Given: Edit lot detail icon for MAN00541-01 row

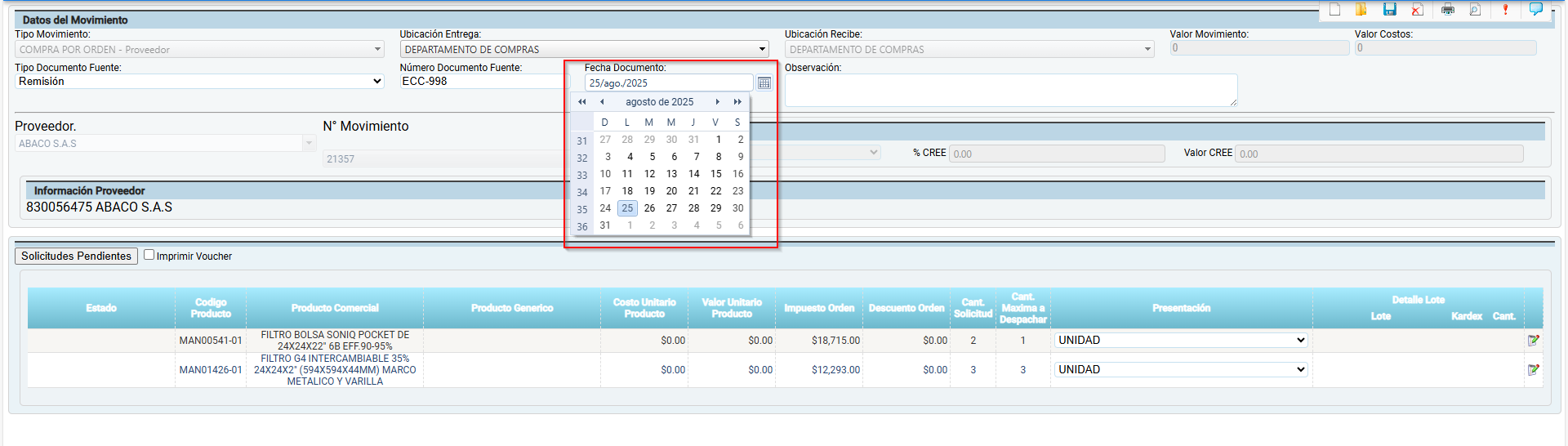Looking at the screenshot, I should click(x=1533, y=341).
